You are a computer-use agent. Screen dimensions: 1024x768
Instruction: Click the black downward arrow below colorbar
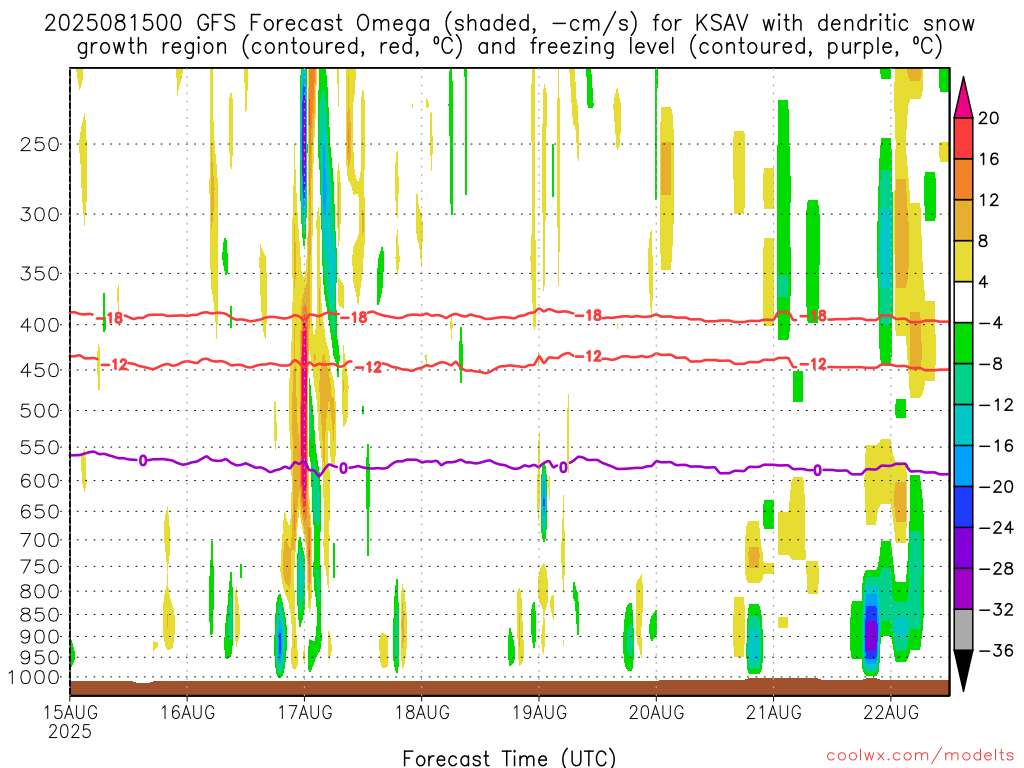[x=963, y=668]
